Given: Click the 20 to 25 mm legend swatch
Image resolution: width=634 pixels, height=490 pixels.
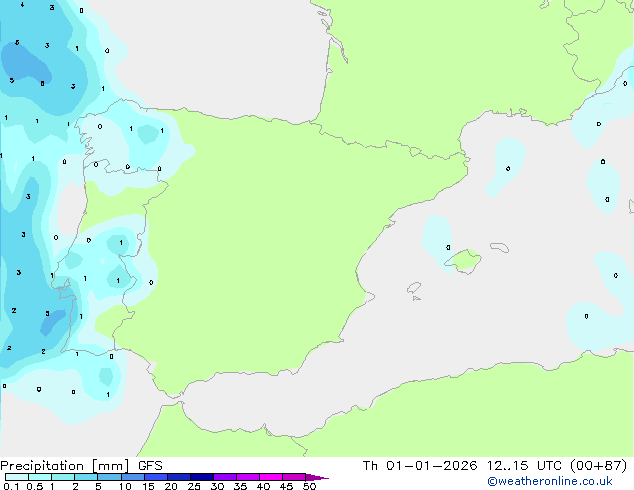Looking at the screenshot, I should click(178, 477).
